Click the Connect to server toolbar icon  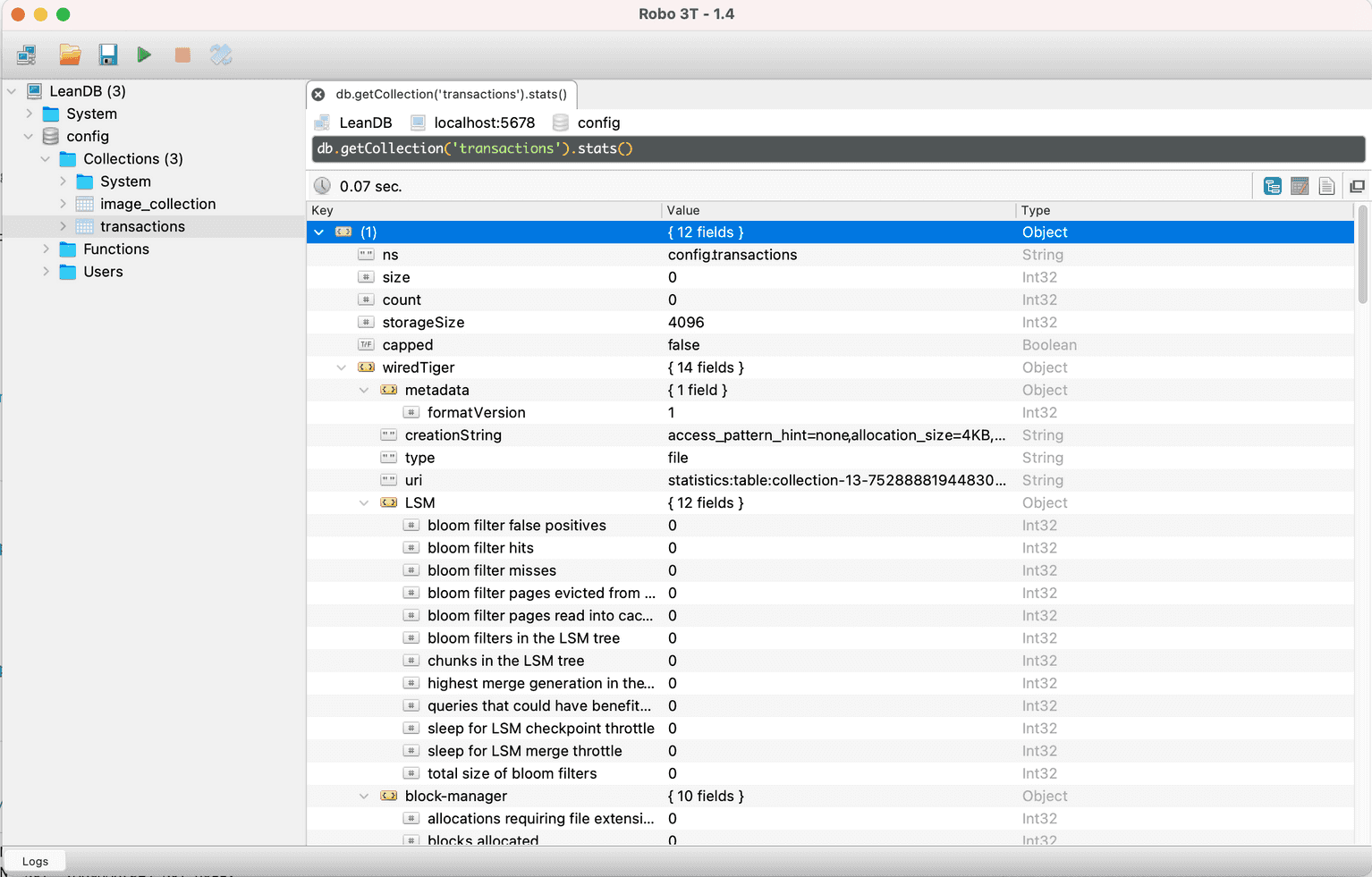(x=27, y=55)
